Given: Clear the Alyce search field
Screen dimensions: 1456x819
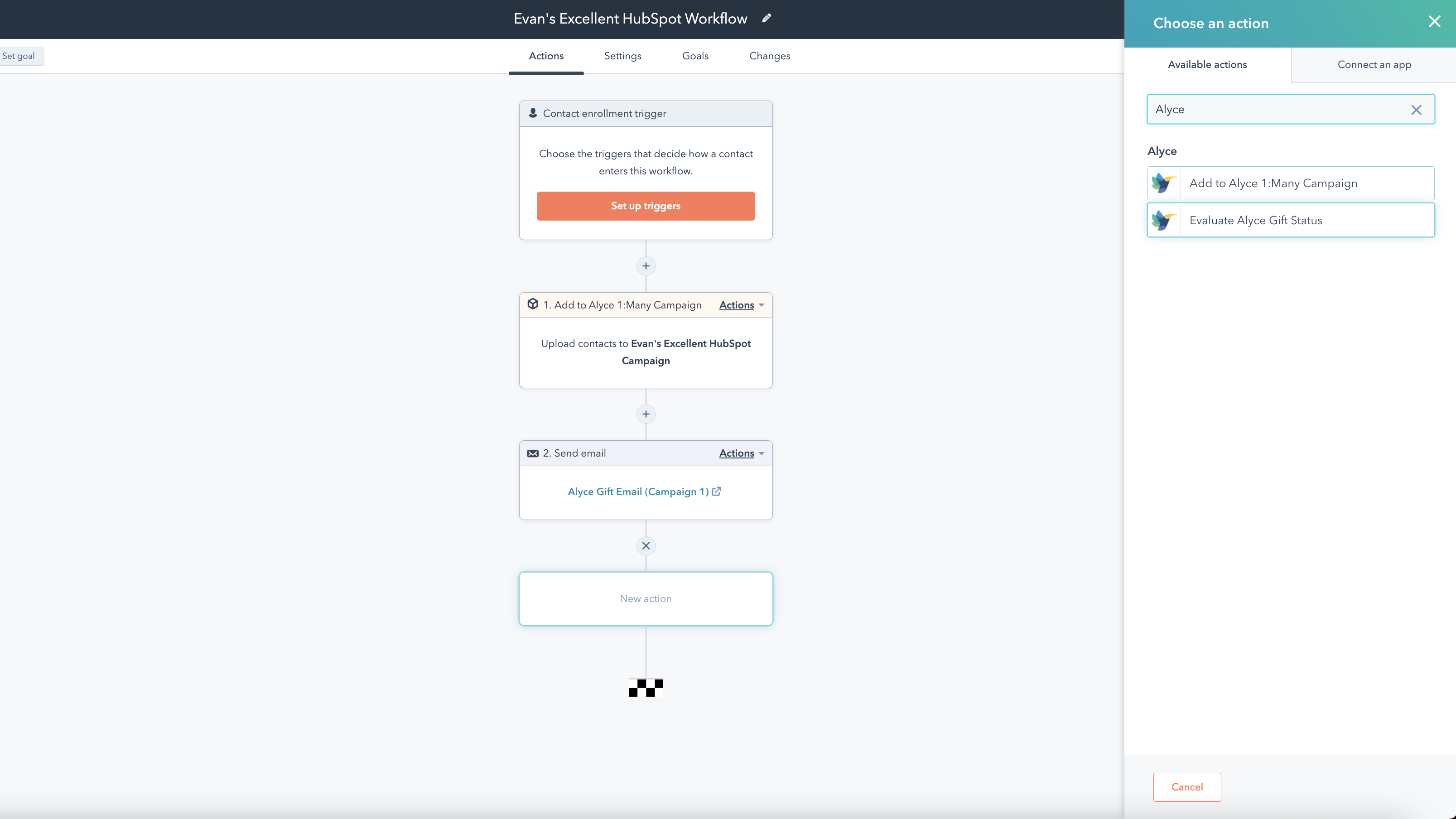Looking at the screenshot, I should point(1416,110).
